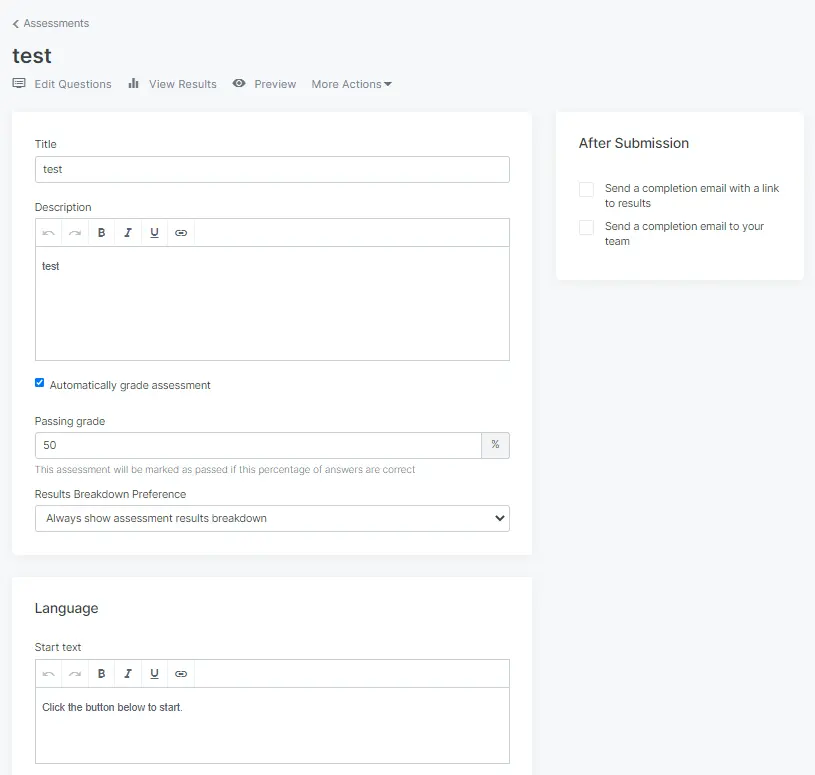Click Undo icon in Description editor
The width and height of the screenshot is (815, 775).
pos(48,233)
